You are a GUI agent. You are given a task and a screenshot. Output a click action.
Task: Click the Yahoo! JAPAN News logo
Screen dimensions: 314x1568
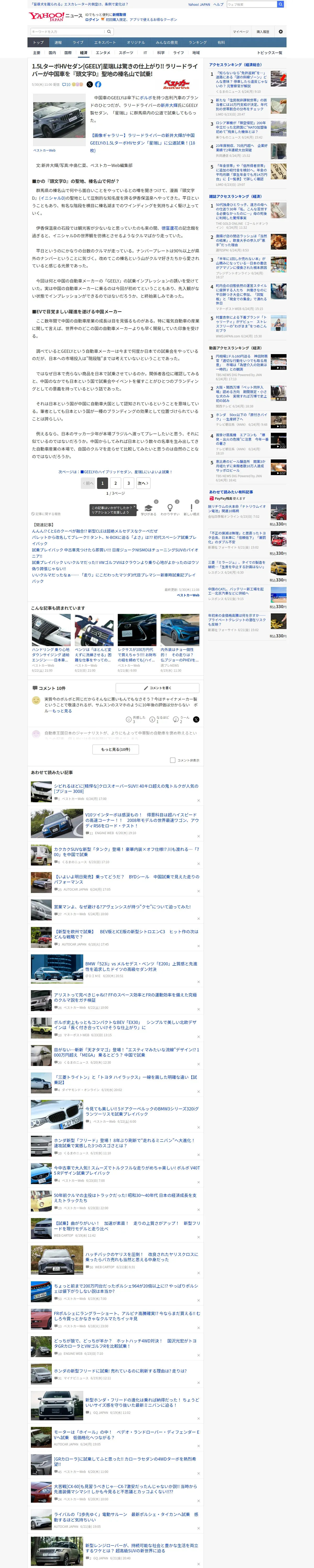click(55, 16)
